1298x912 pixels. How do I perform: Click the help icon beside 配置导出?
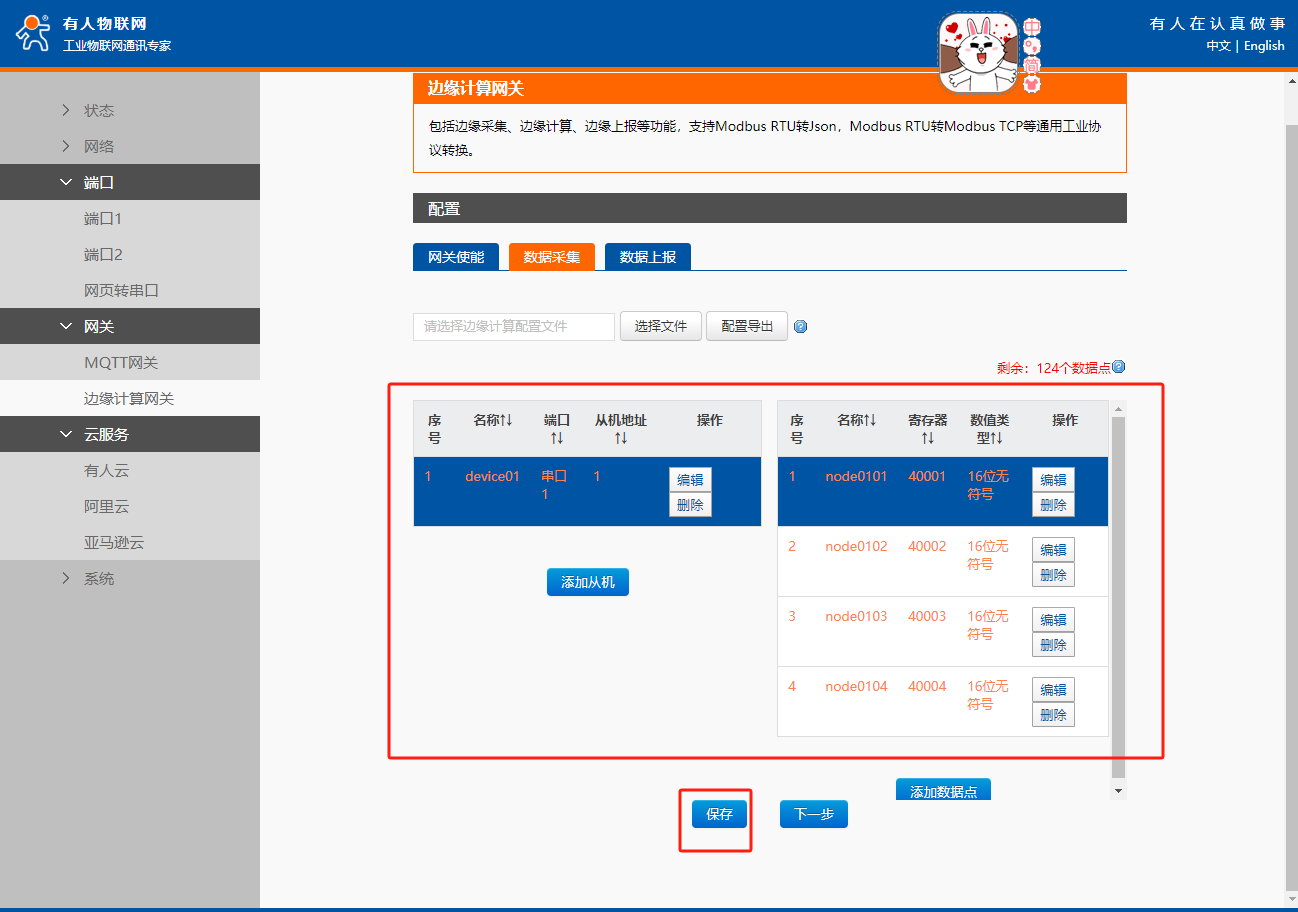click(800, 327)
